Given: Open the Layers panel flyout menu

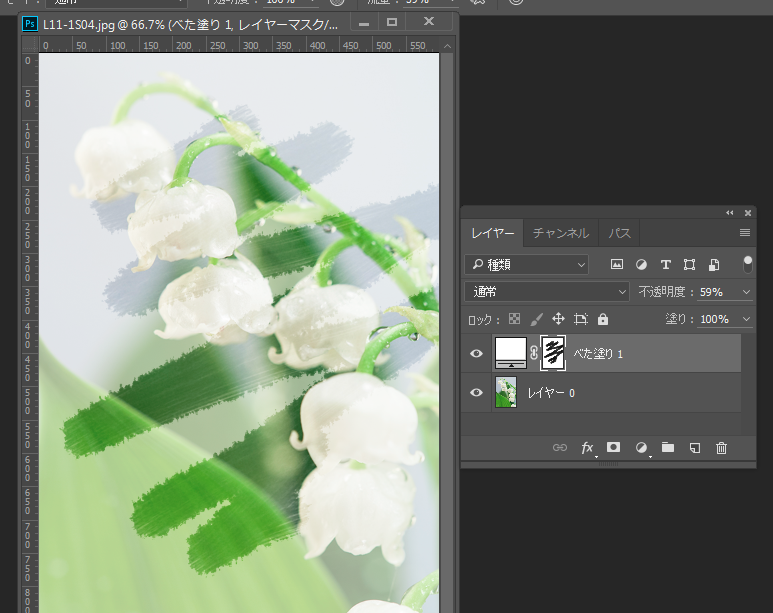Looking at the screenshot, I should (x=745, y=232).
